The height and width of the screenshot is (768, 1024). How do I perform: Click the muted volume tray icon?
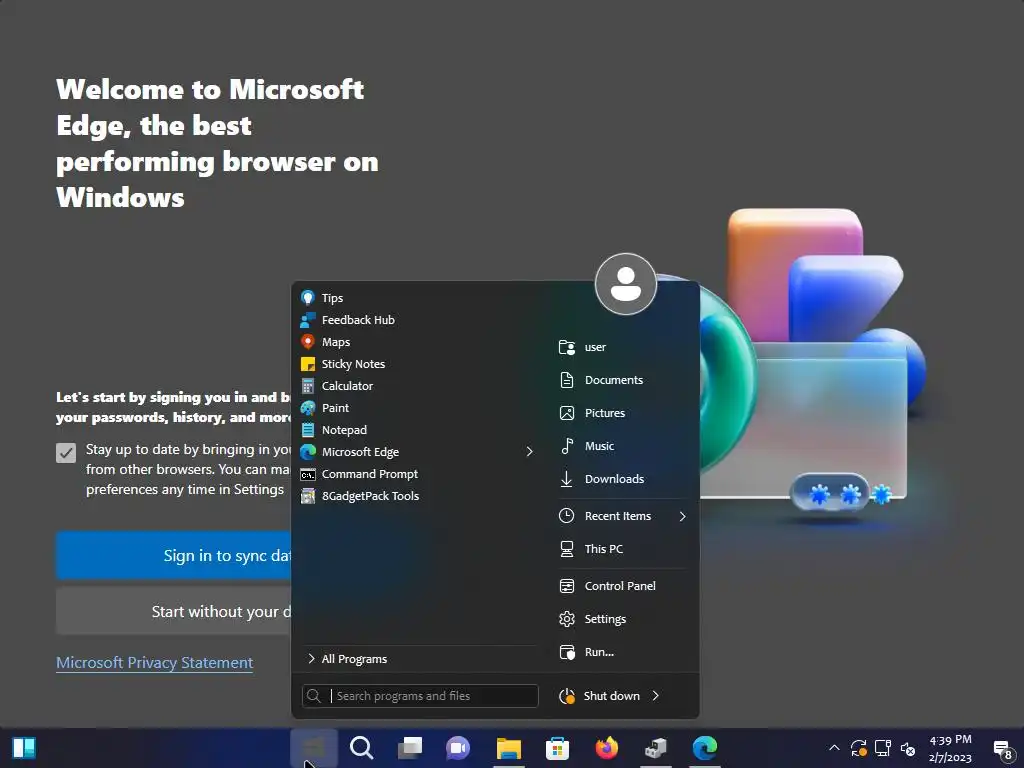point(908,748)
